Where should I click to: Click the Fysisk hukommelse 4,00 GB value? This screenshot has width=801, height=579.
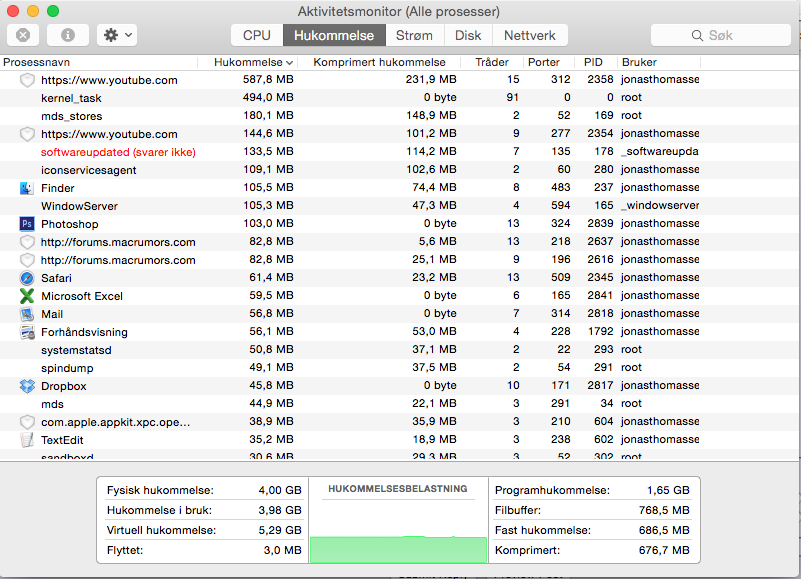[x=280, y=490]
